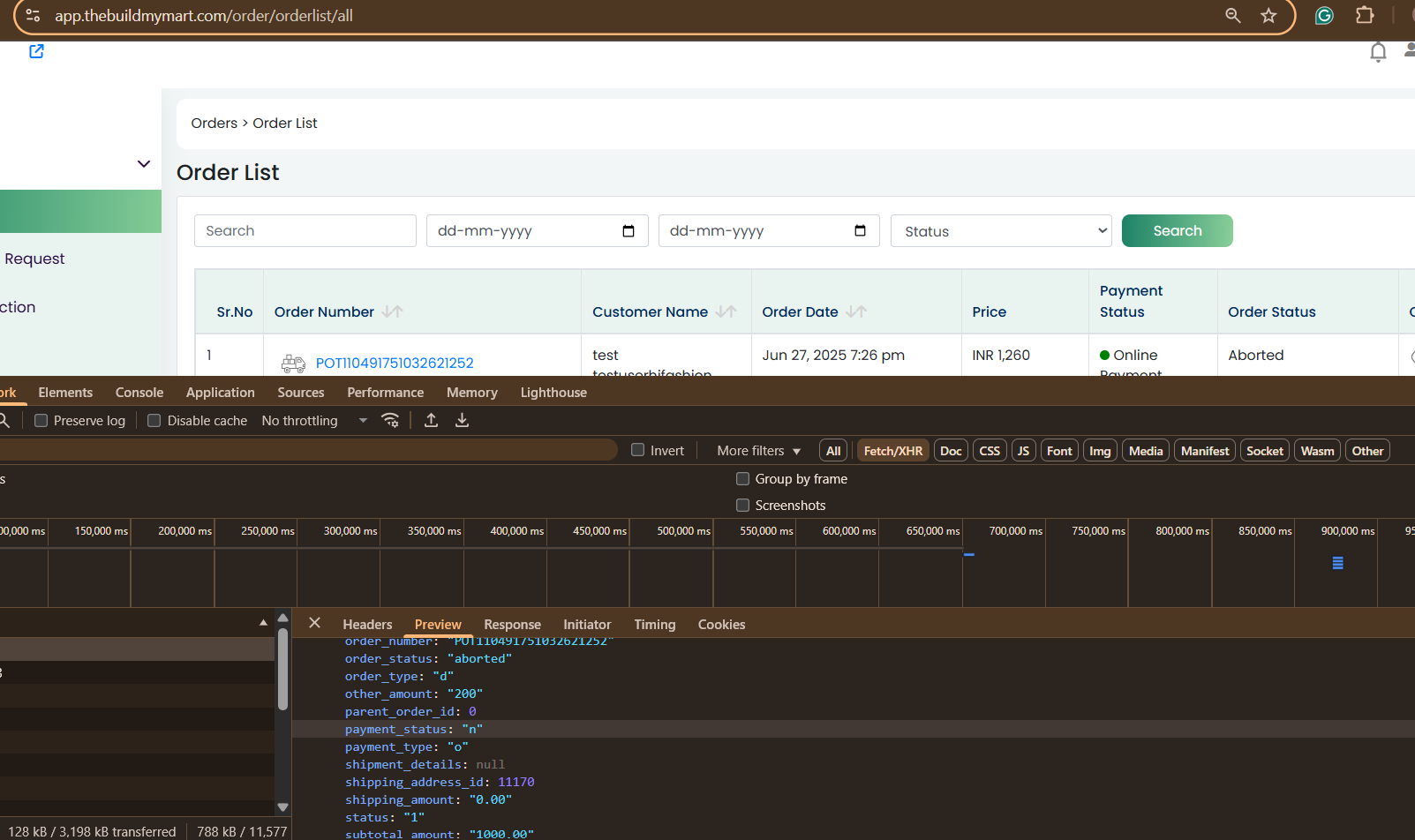The height and width of the screenshot is (840, 1415).
Task: Open the external link icon at top left
Action: pyautogui.click(x=36, y=51)
